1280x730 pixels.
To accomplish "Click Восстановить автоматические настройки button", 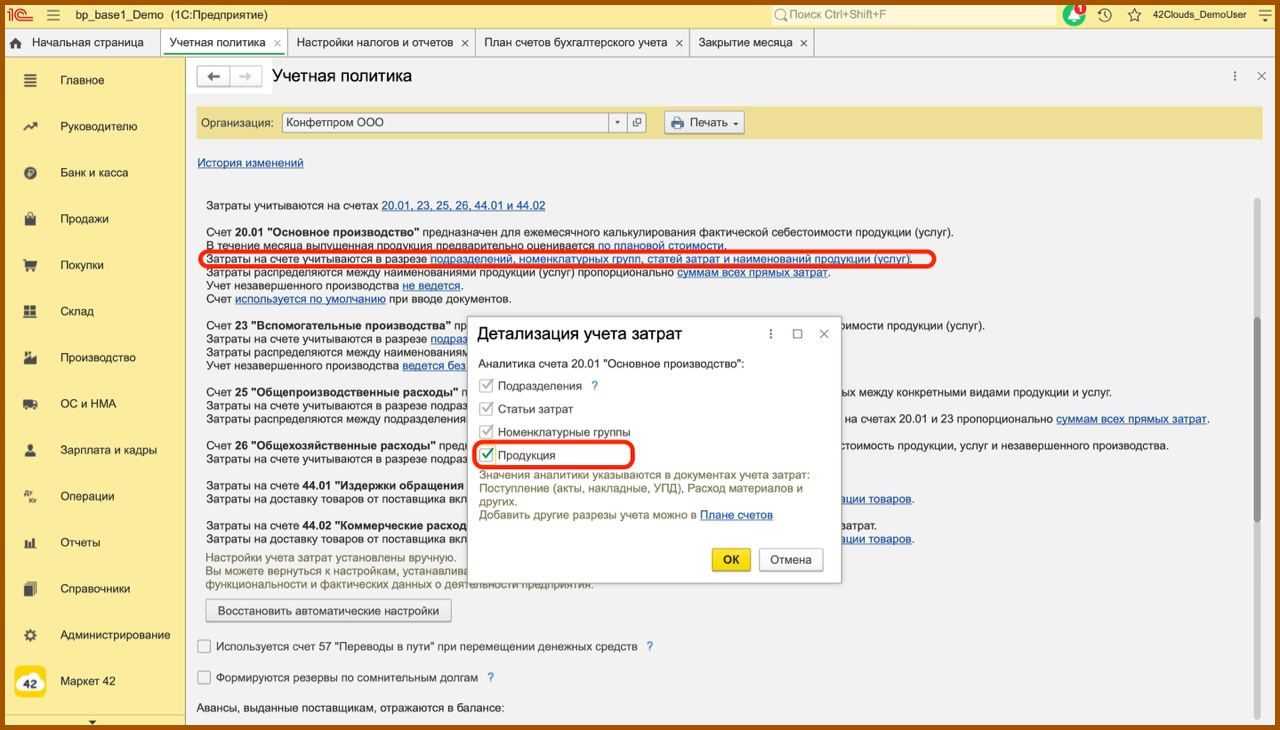I will click(x=328, y=611).
